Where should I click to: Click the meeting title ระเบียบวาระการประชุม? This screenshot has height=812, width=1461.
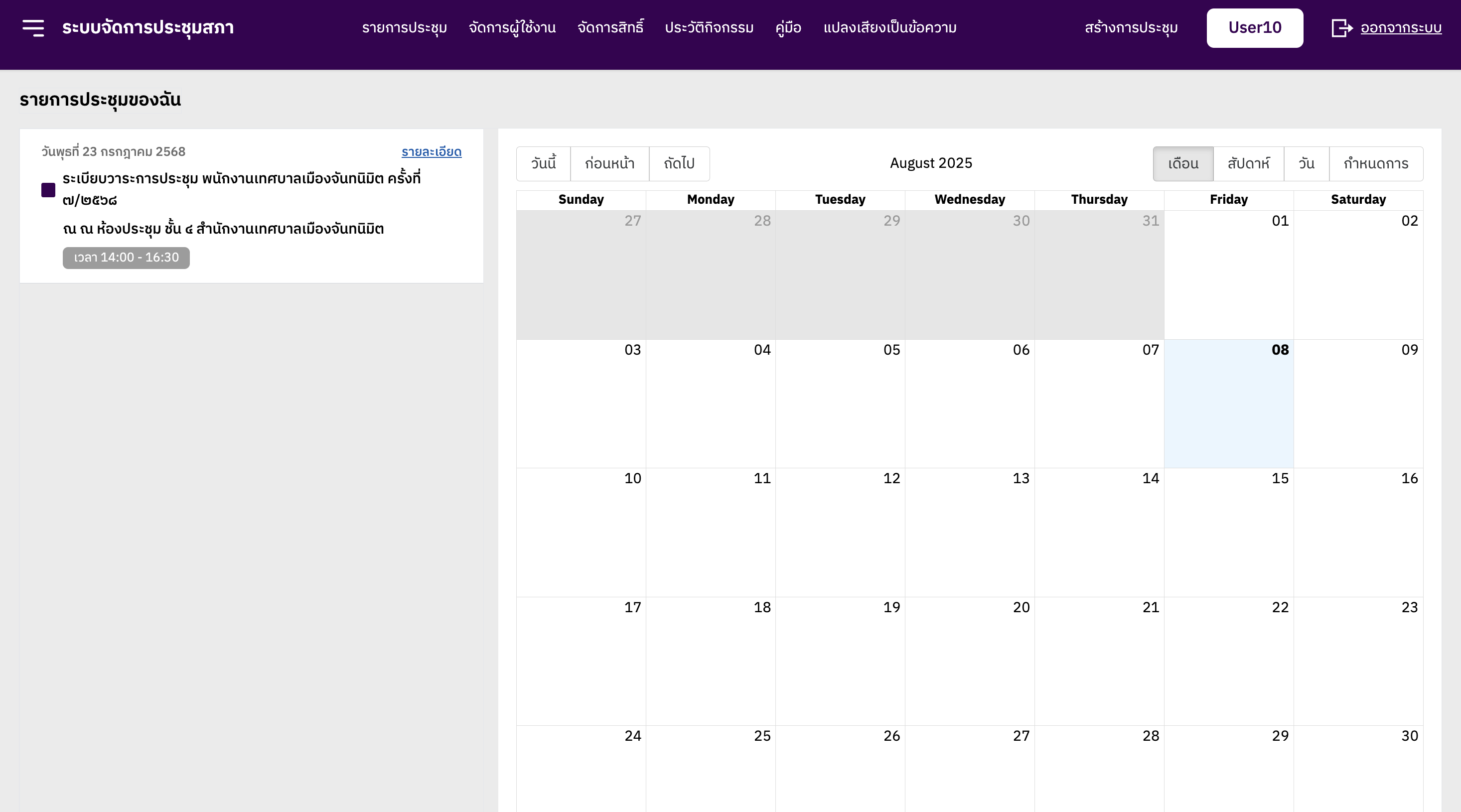(242, 189)
